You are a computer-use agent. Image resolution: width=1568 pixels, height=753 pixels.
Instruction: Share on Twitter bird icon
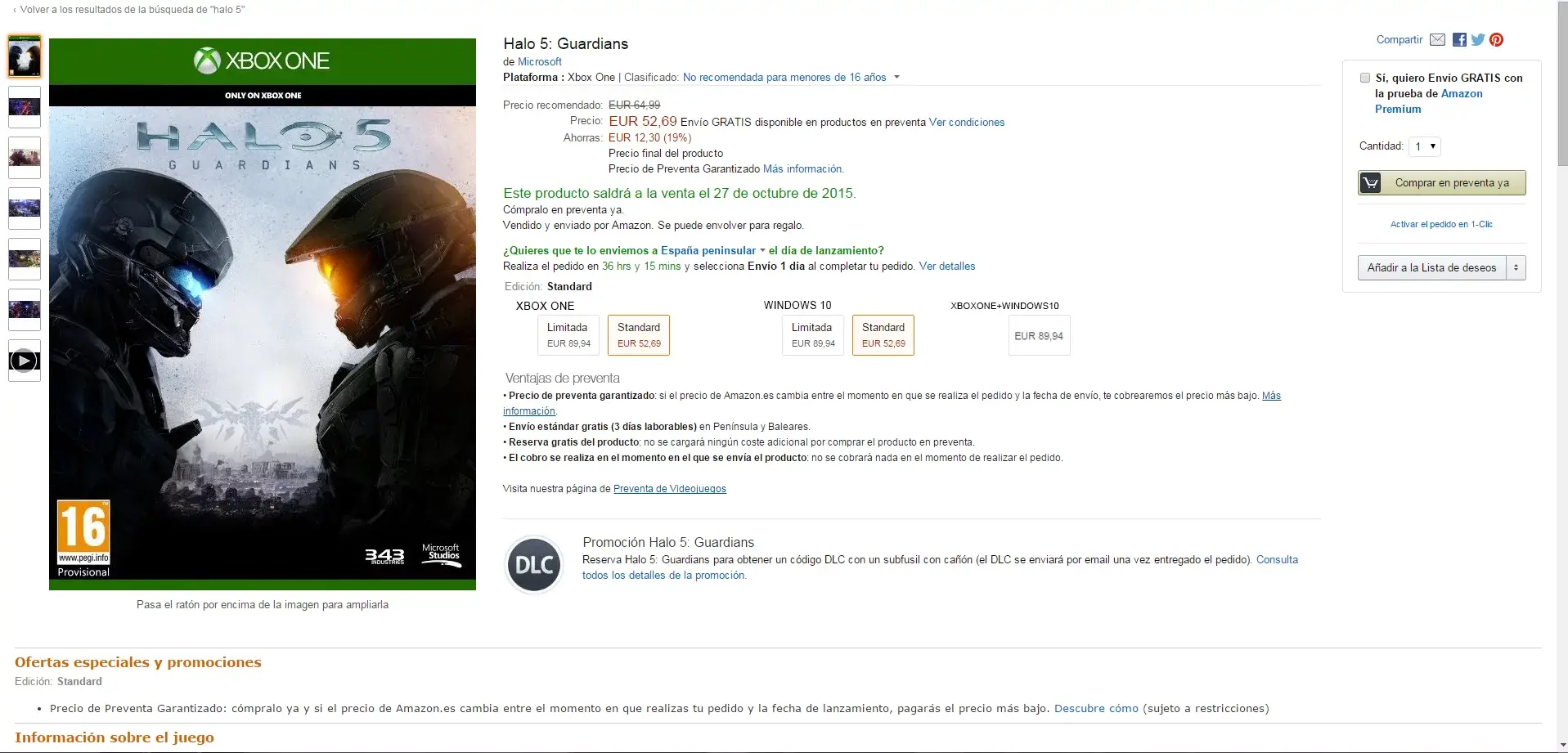1478,39
